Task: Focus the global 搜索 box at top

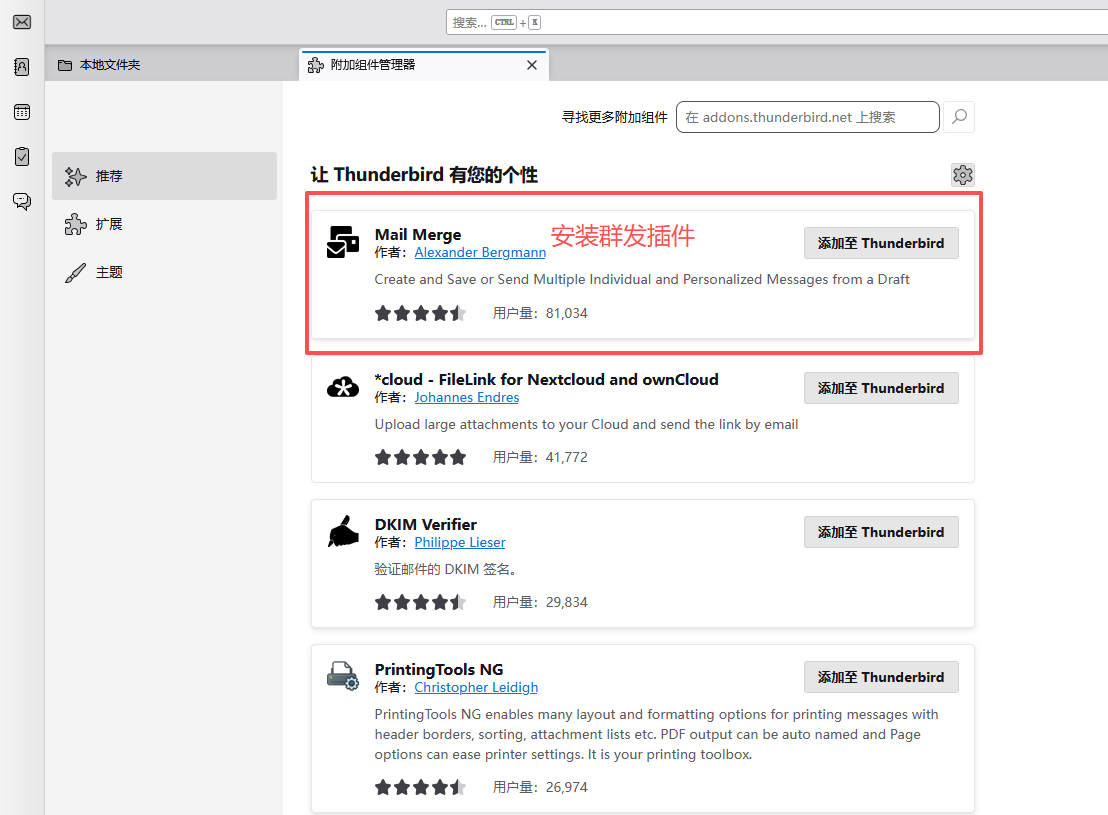Action: [777, 22]
